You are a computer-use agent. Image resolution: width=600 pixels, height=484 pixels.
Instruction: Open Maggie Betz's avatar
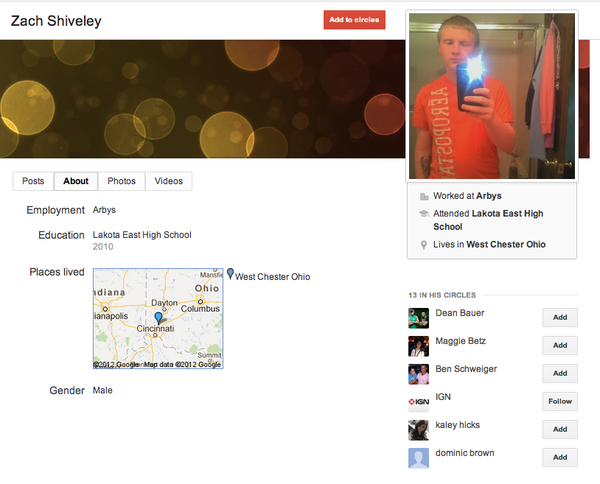click(418, 346)
